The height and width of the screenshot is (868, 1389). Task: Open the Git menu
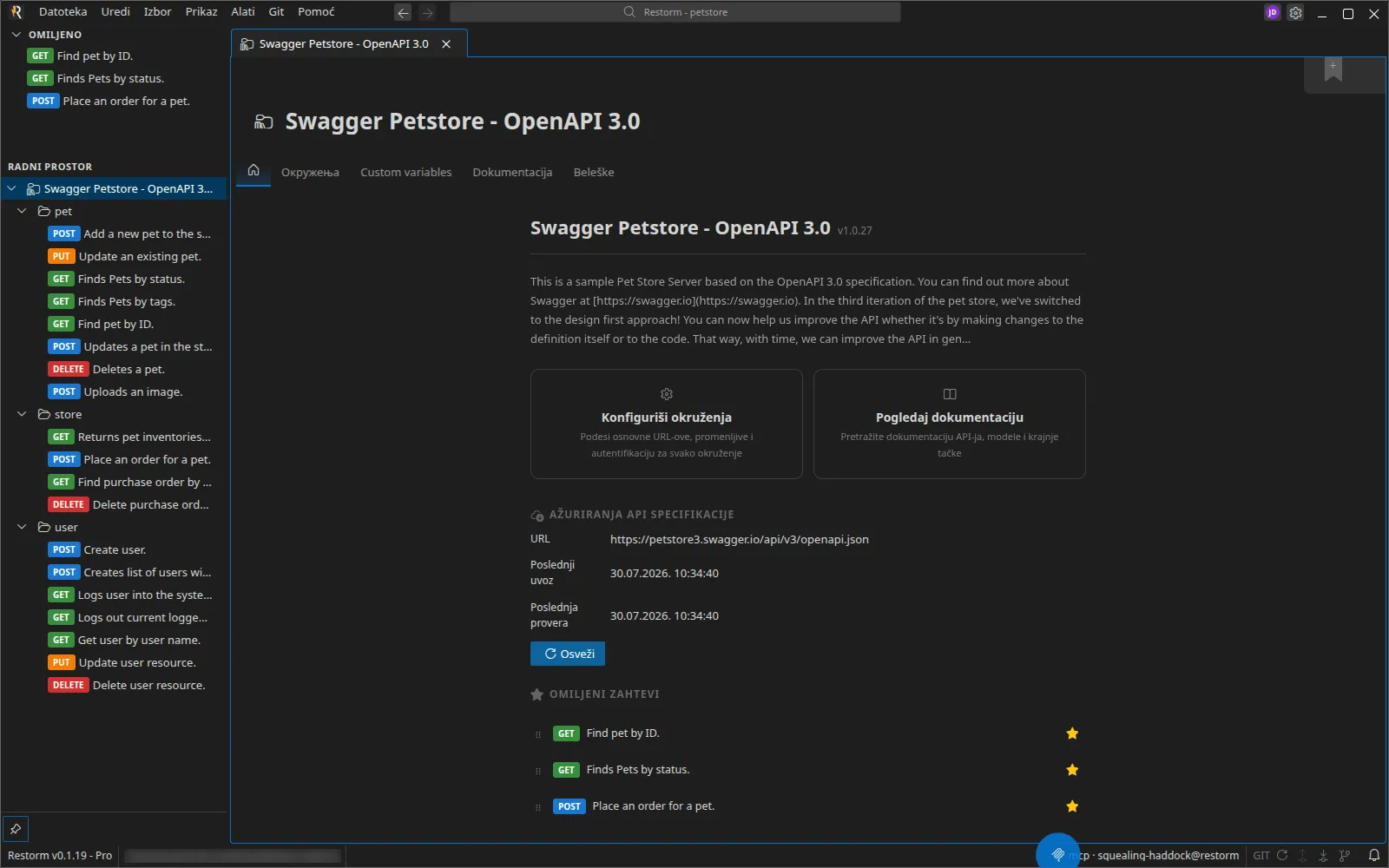tap(276, 12)
